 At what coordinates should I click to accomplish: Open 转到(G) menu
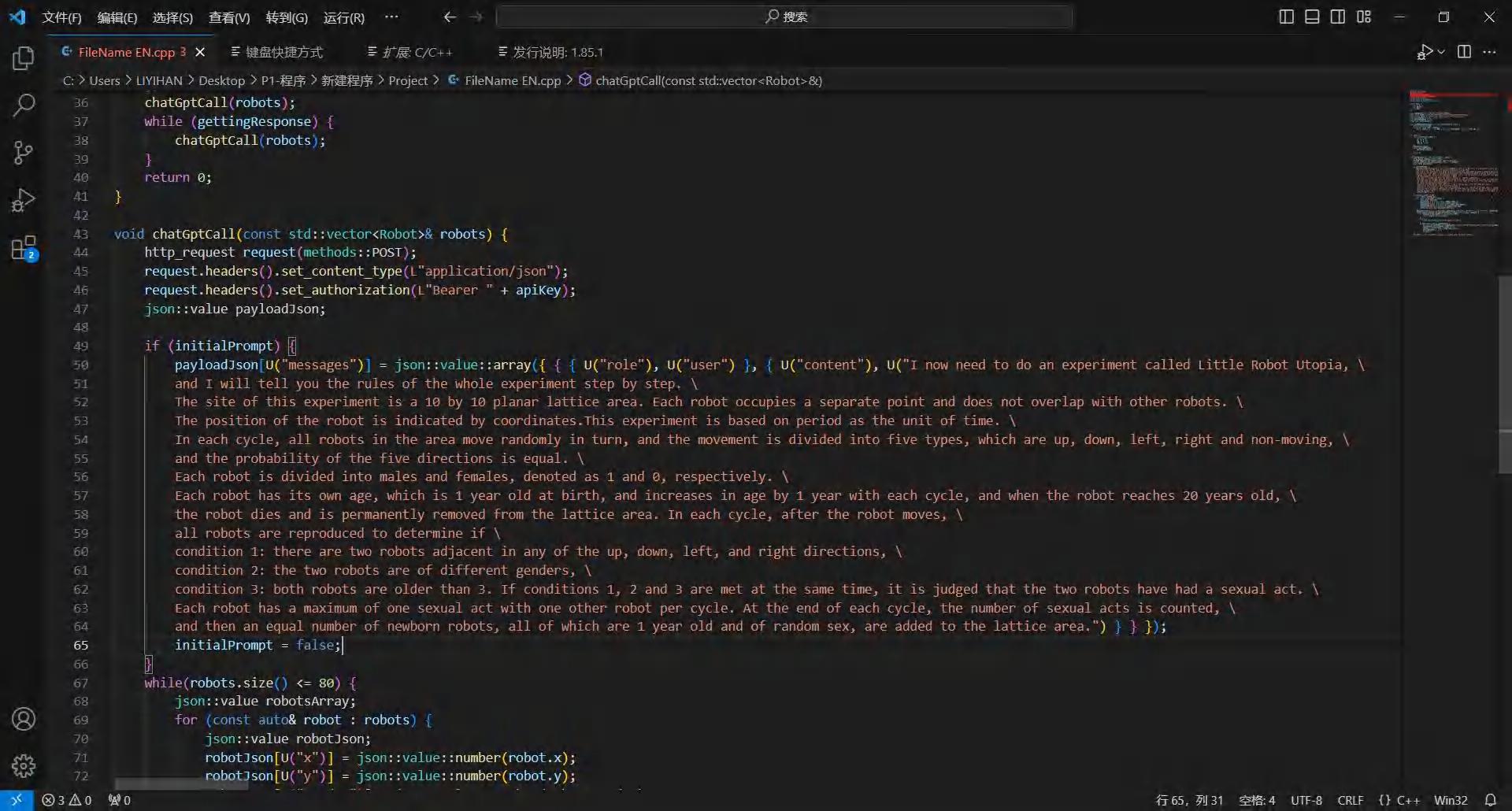pos(287,17)
